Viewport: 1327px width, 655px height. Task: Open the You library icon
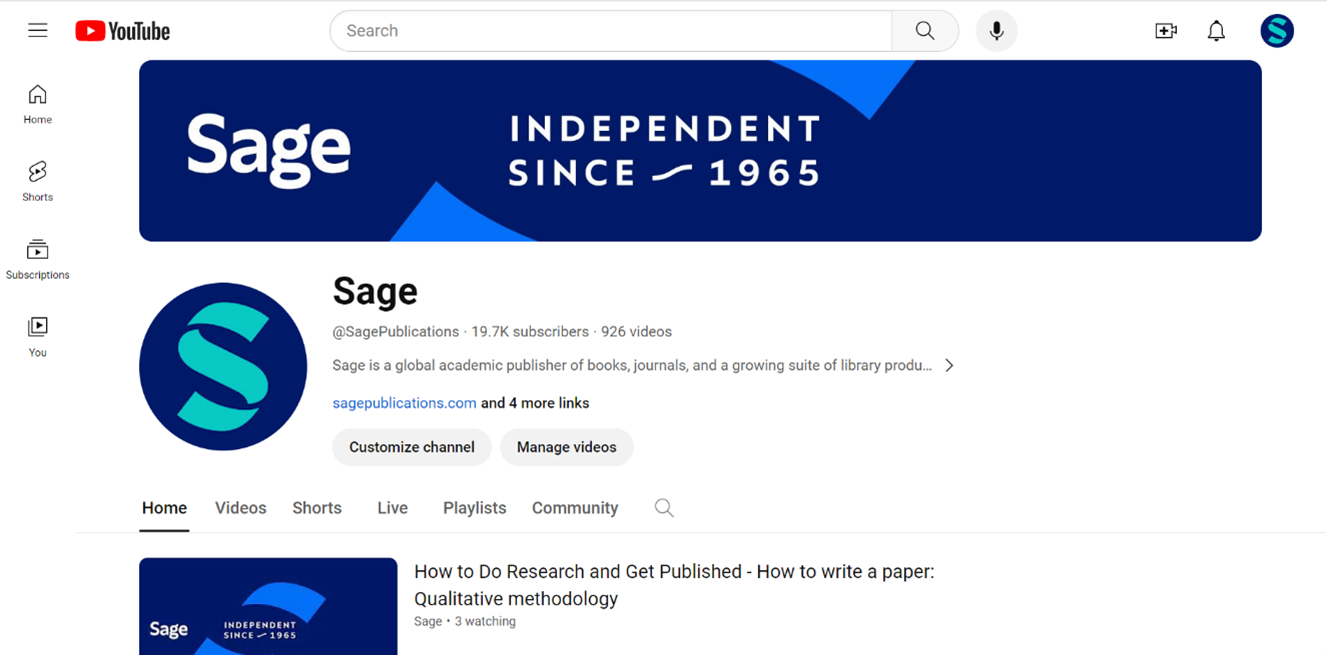click(38, 336)
